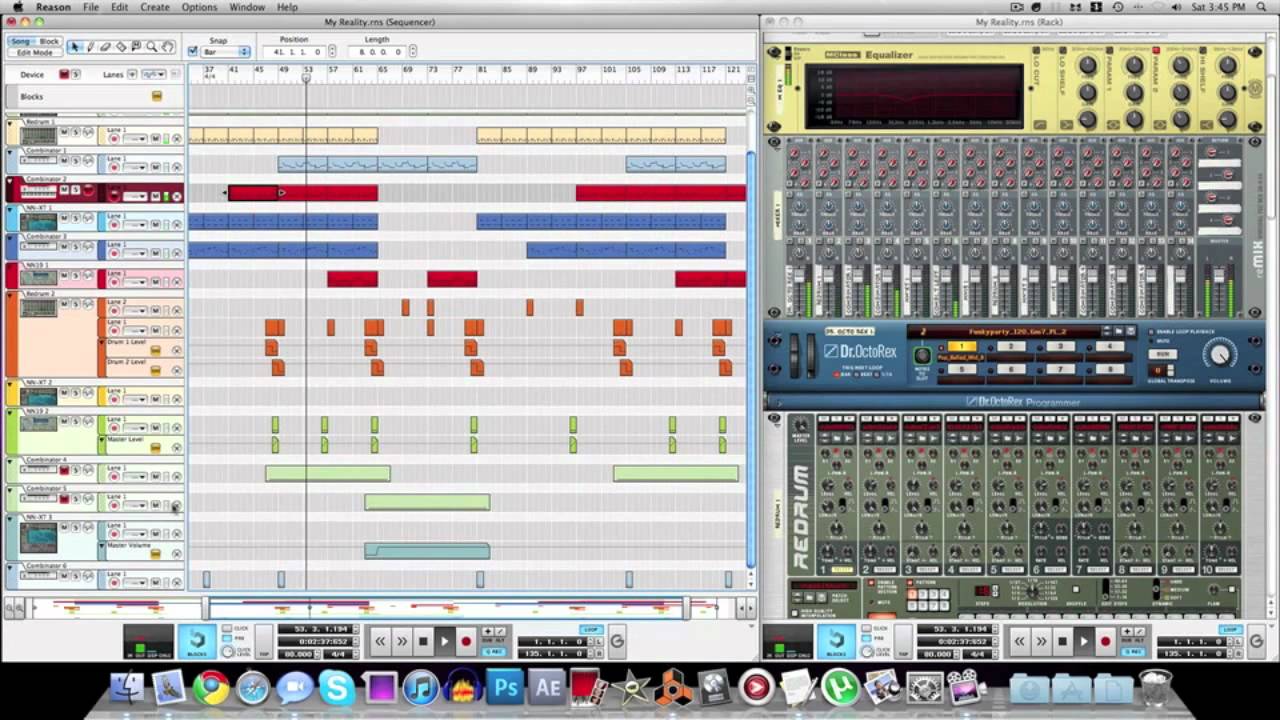Select the Pencil tool in sequencer toolbar
Viewport: 1280px width, 720px height.
[91, 47]
